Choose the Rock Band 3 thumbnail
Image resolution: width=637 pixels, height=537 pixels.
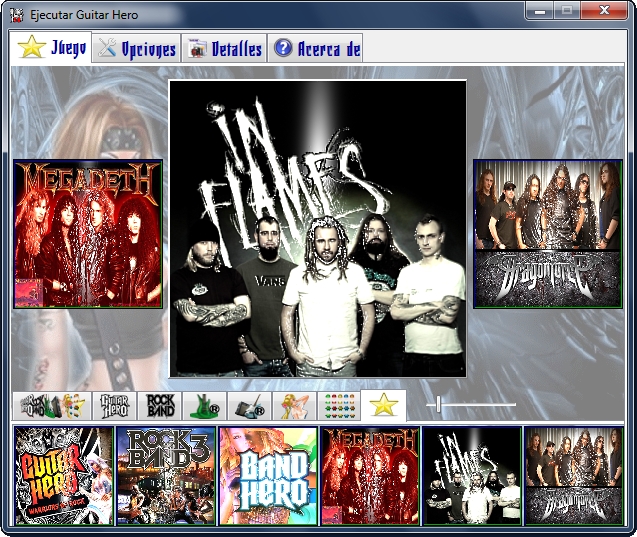[x=166, y=476]
